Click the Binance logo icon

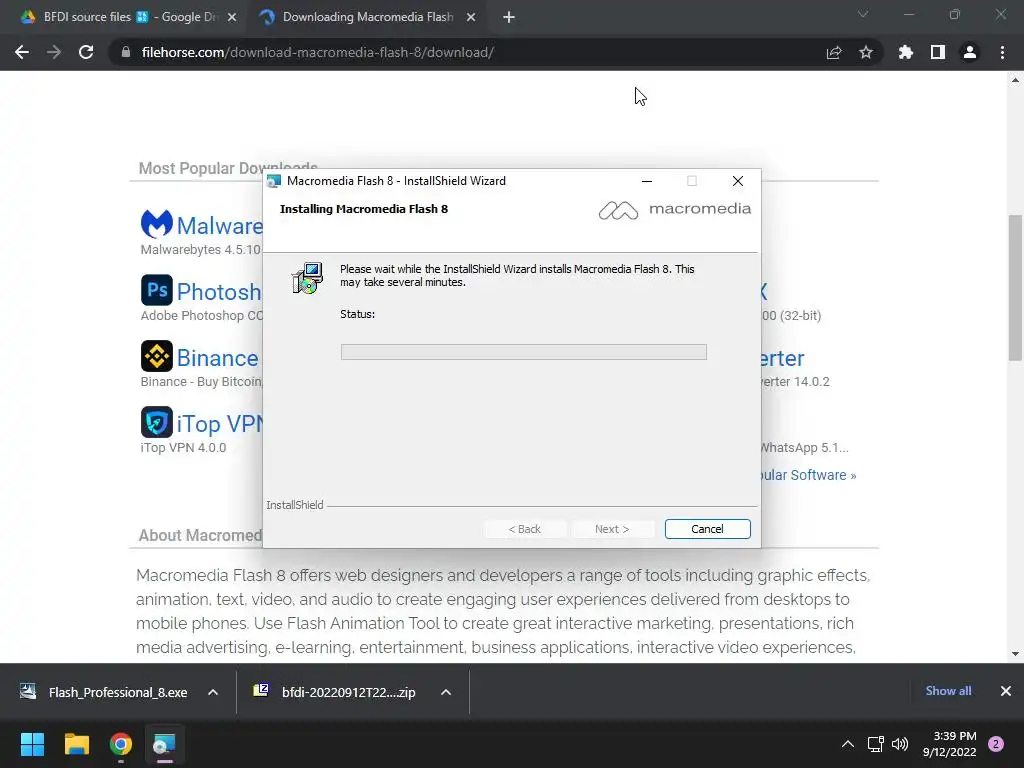pyautogui.click(x=157, y=356)
